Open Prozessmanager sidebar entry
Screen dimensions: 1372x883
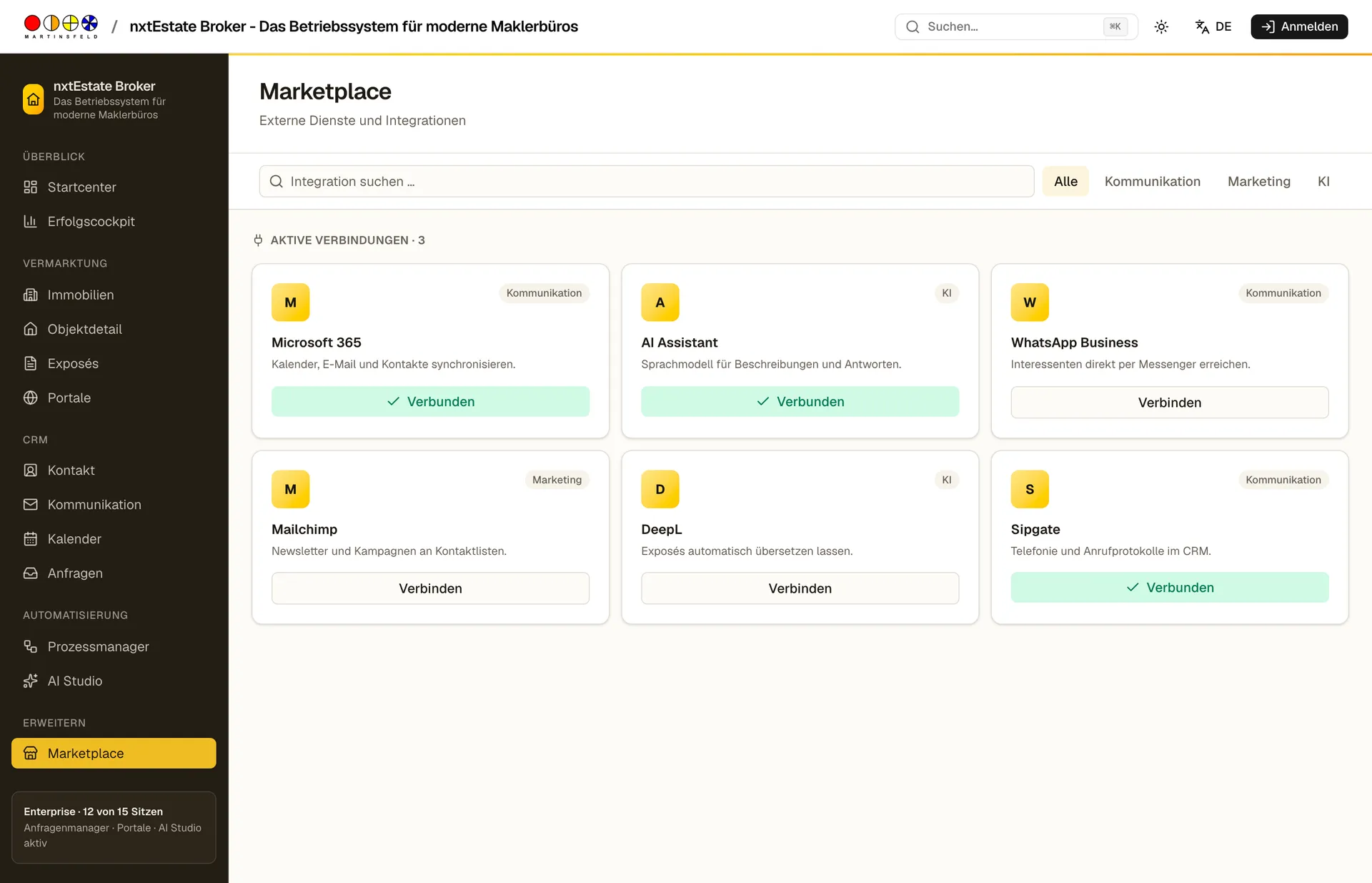pos(114,646)
